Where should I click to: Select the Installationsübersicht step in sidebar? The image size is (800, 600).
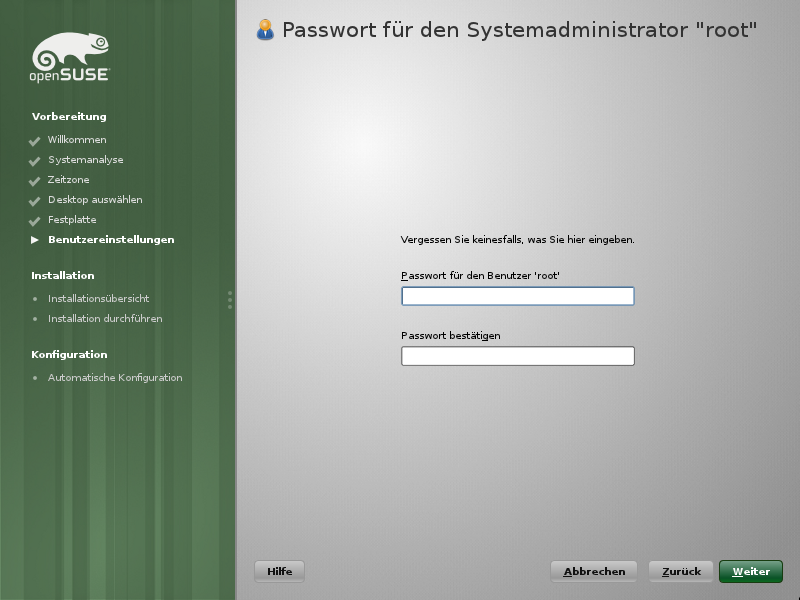click(98, 299)
